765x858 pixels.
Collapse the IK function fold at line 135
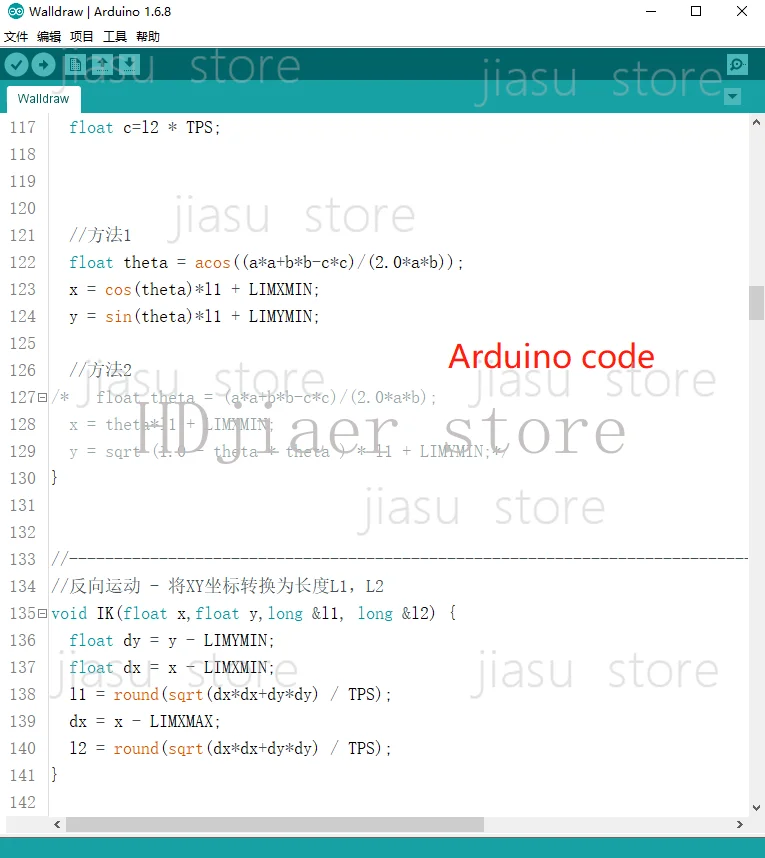[42, 613]
